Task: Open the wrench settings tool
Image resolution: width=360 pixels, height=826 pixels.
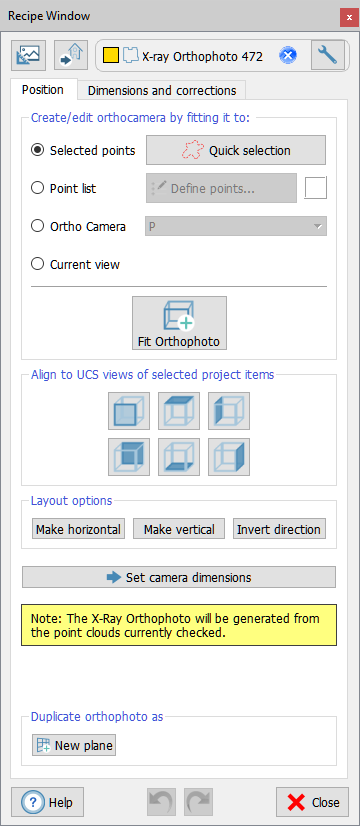Action: tap(327, 55)
